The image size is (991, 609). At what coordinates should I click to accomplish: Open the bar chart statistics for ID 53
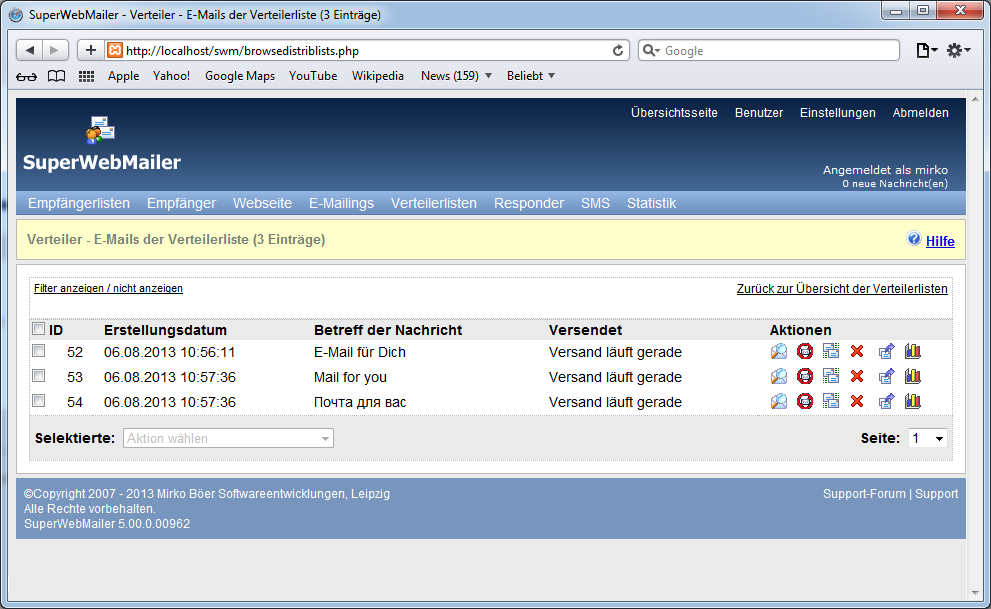pos(913,377)
